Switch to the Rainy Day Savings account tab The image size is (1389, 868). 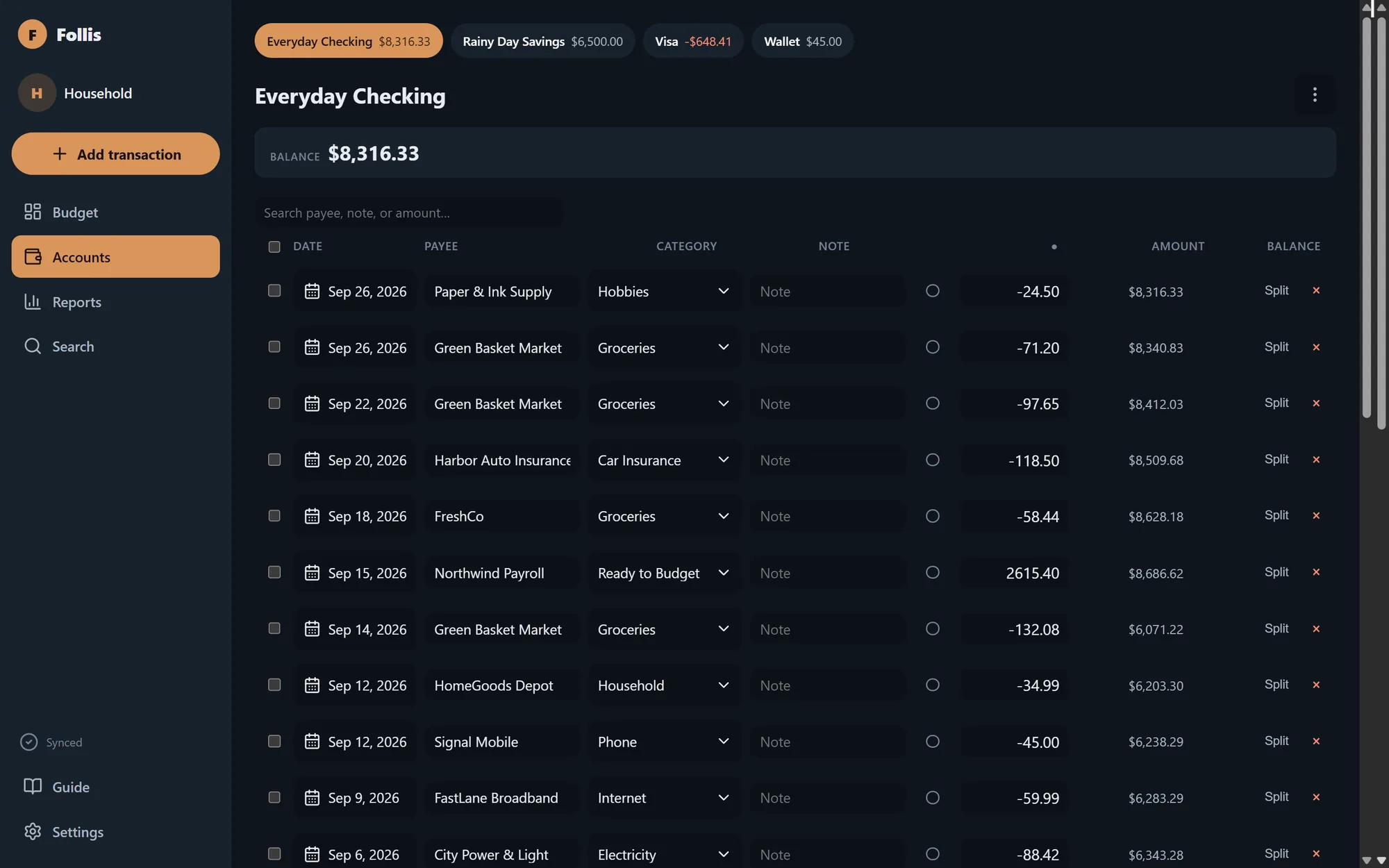coord(542,41)
